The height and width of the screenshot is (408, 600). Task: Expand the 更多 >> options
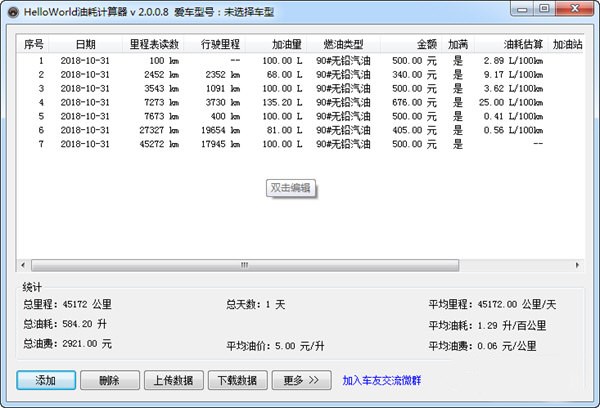(x=302, y=380)
